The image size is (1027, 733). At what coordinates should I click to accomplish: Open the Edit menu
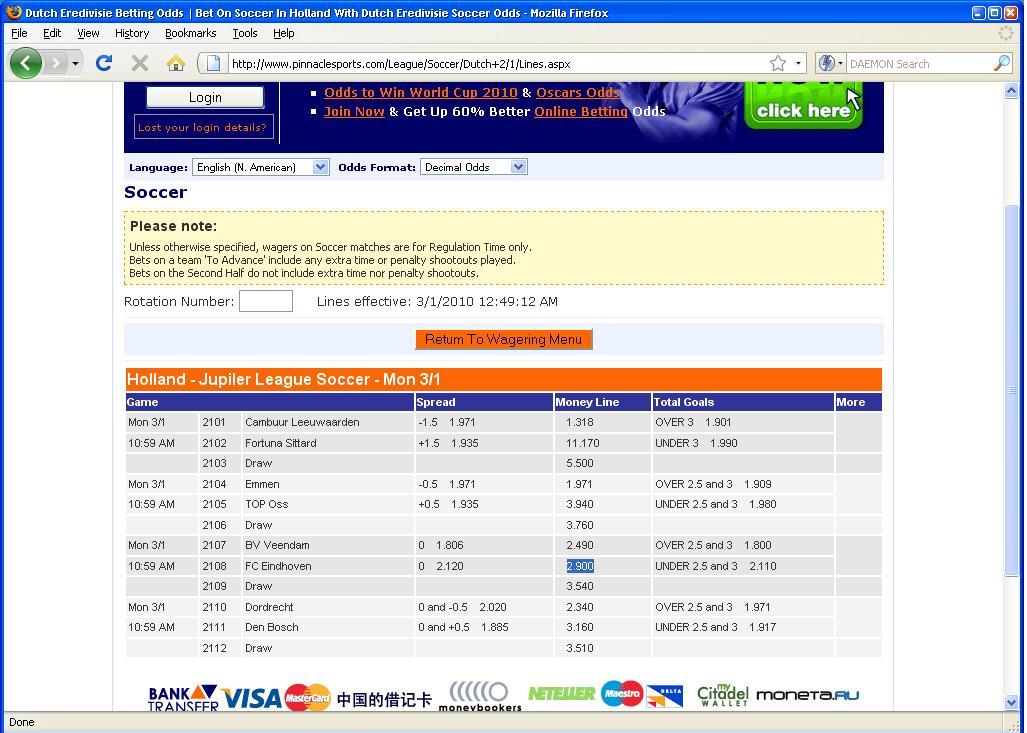point(52,33)
